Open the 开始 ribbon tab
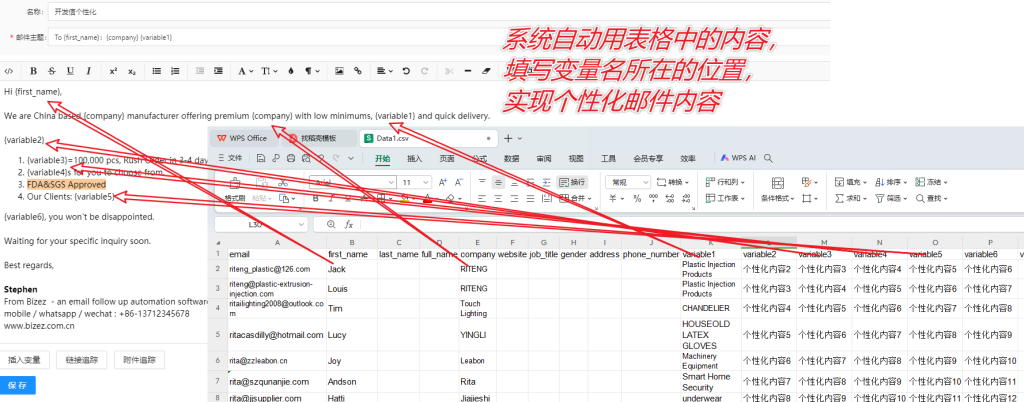The width and height of the screenshot is (1024, 402). [x=383, y=159]
